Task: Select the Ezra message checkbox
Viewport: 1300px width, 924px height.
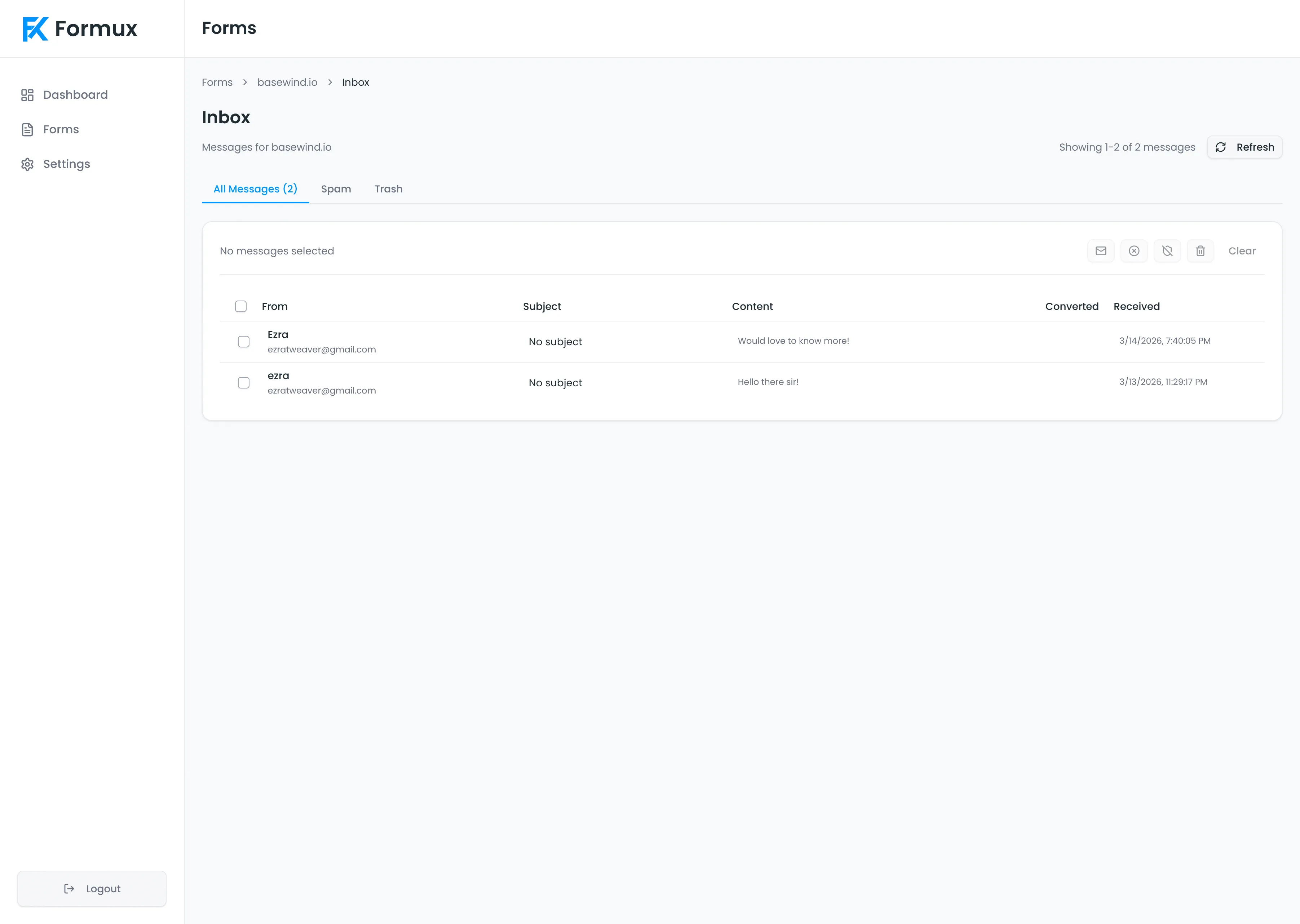Action: (x=244, y=342)
